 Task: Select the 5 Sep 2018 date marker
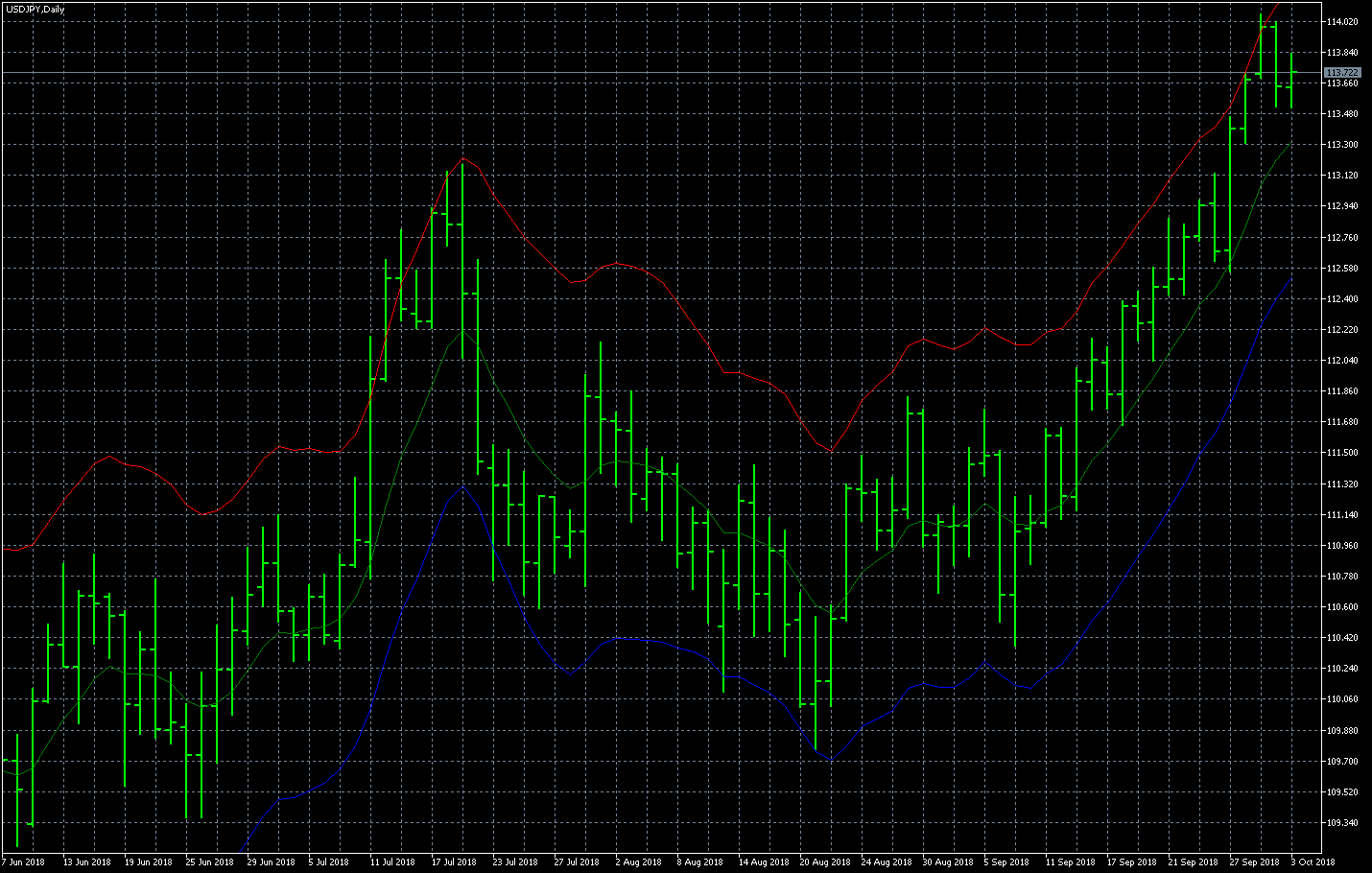[x=1006, y=861]
